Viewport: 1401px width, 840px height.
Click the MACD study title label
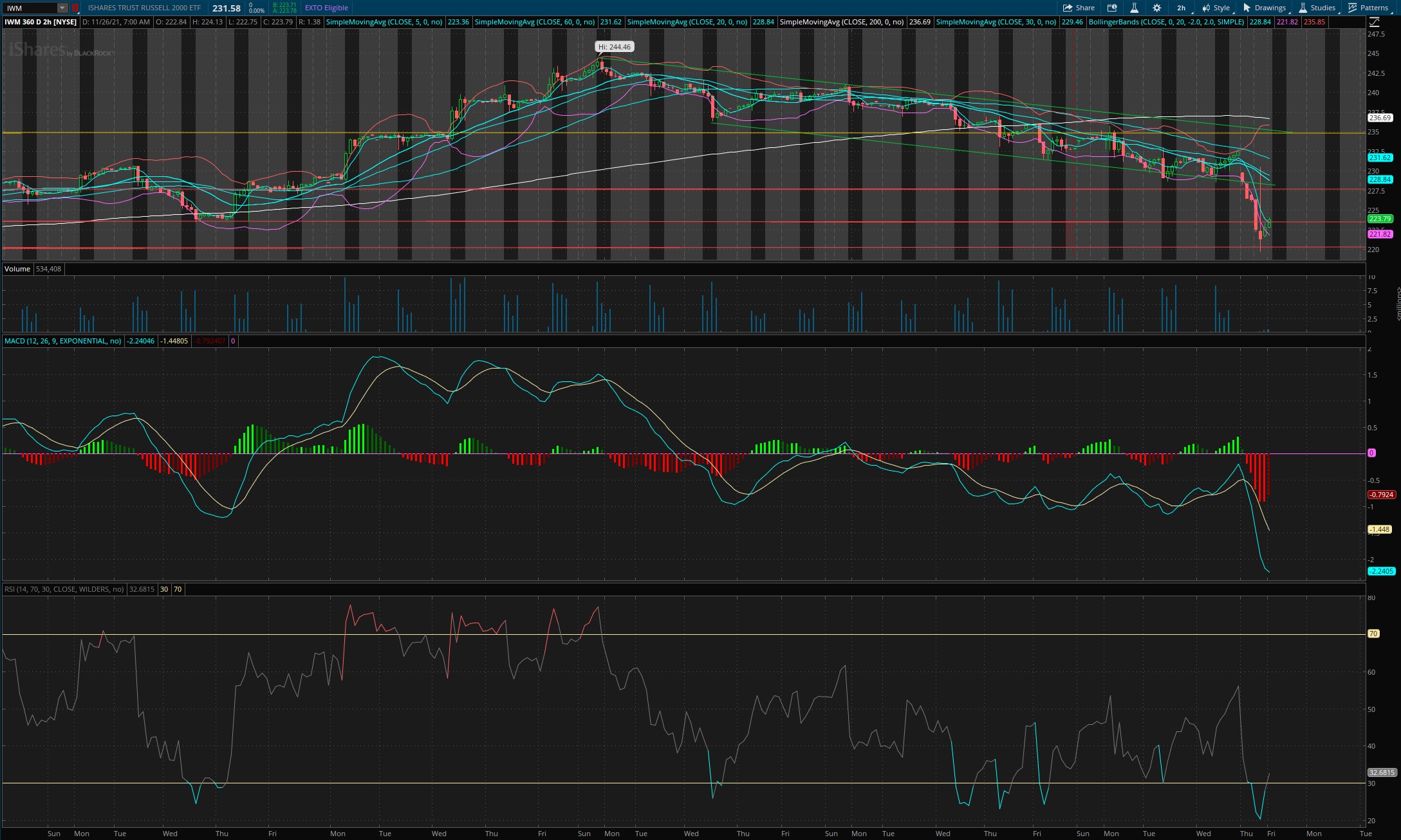(62, 341)
